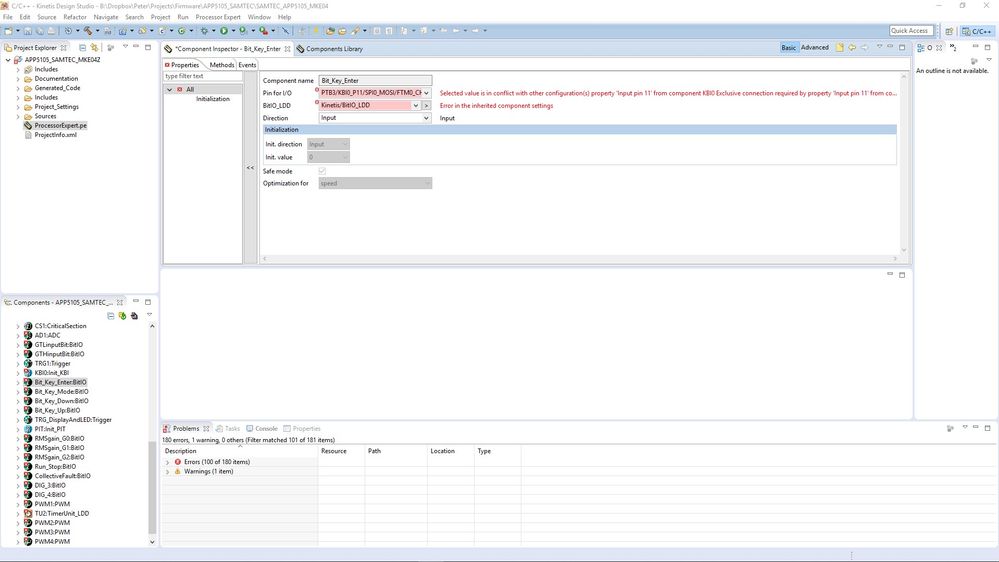
Task: Open the Pin for I/O dropdown
Action: (x=426, y=93)
